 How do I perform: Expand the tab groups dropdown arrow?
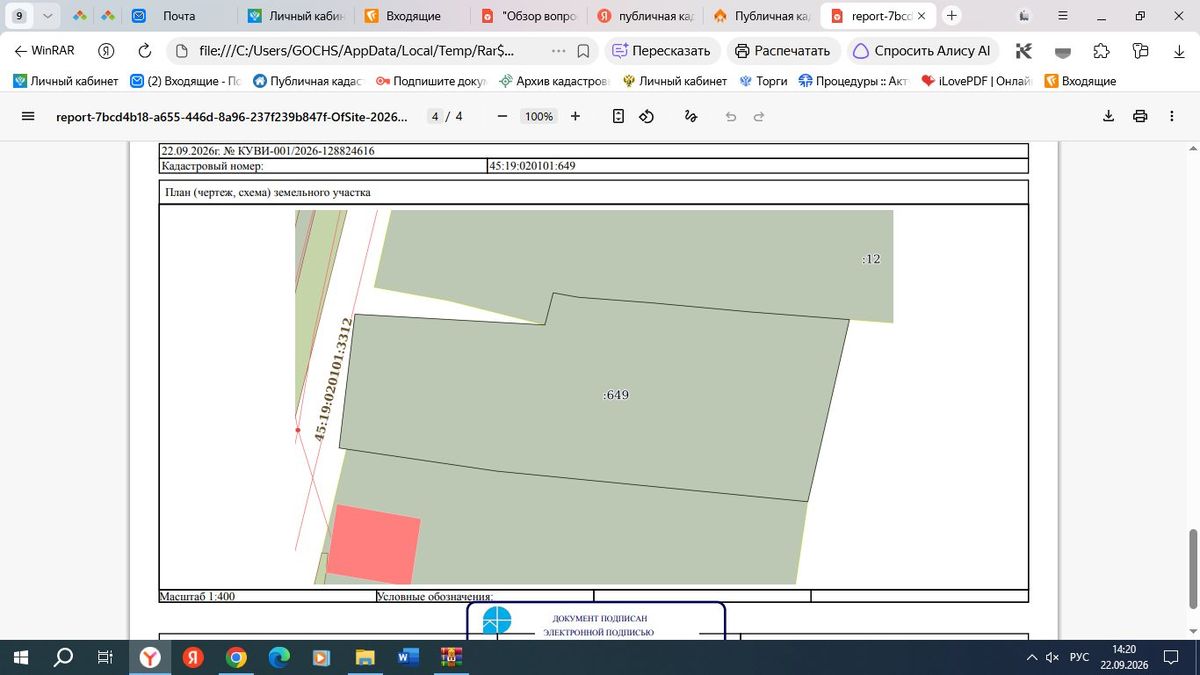(46, 16)
